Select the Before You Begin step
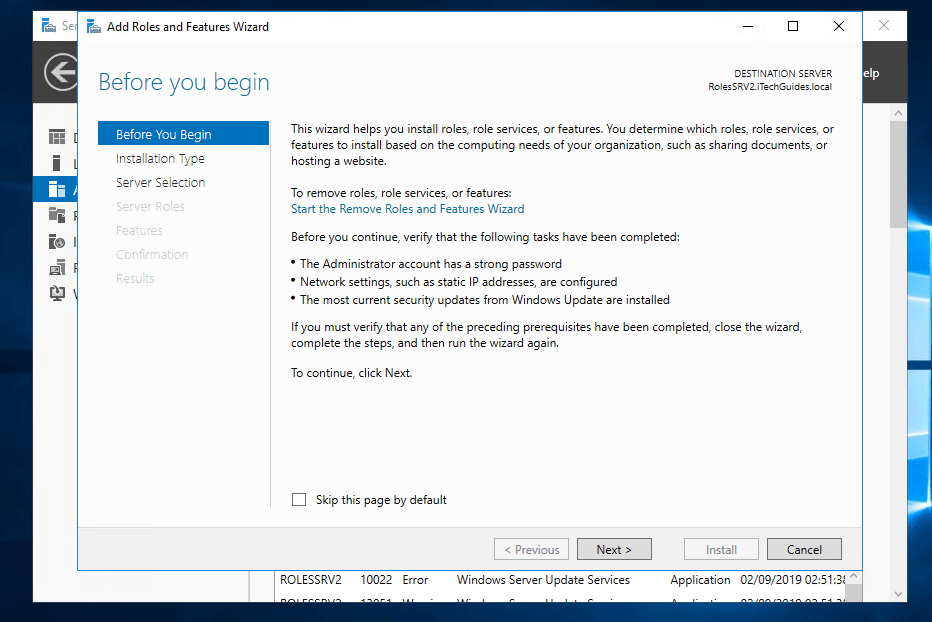 pyautogui.click(x=162, y=132)
